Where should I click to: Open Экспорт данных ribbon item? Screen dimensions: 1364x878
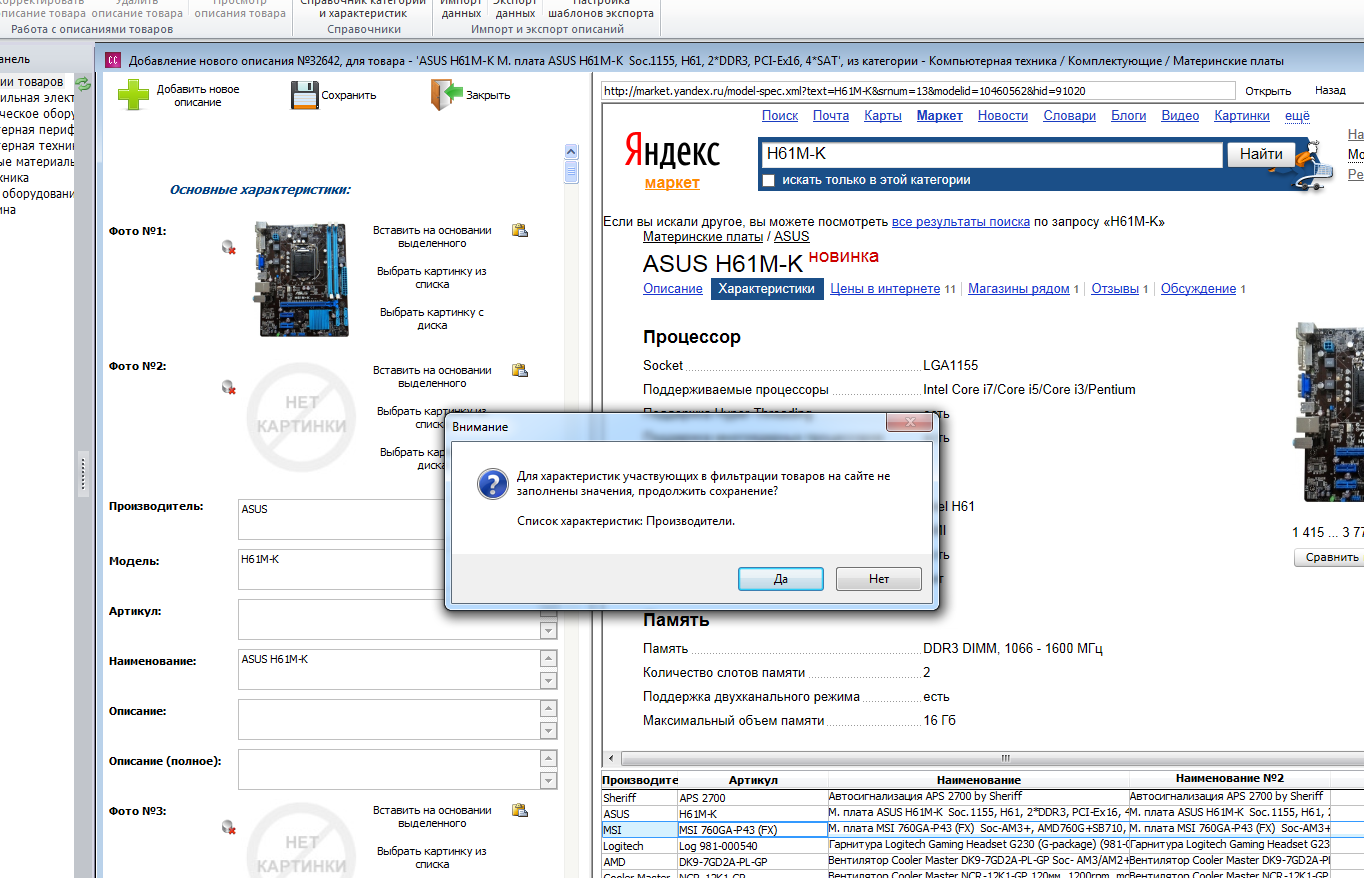(x=515, y=8)
